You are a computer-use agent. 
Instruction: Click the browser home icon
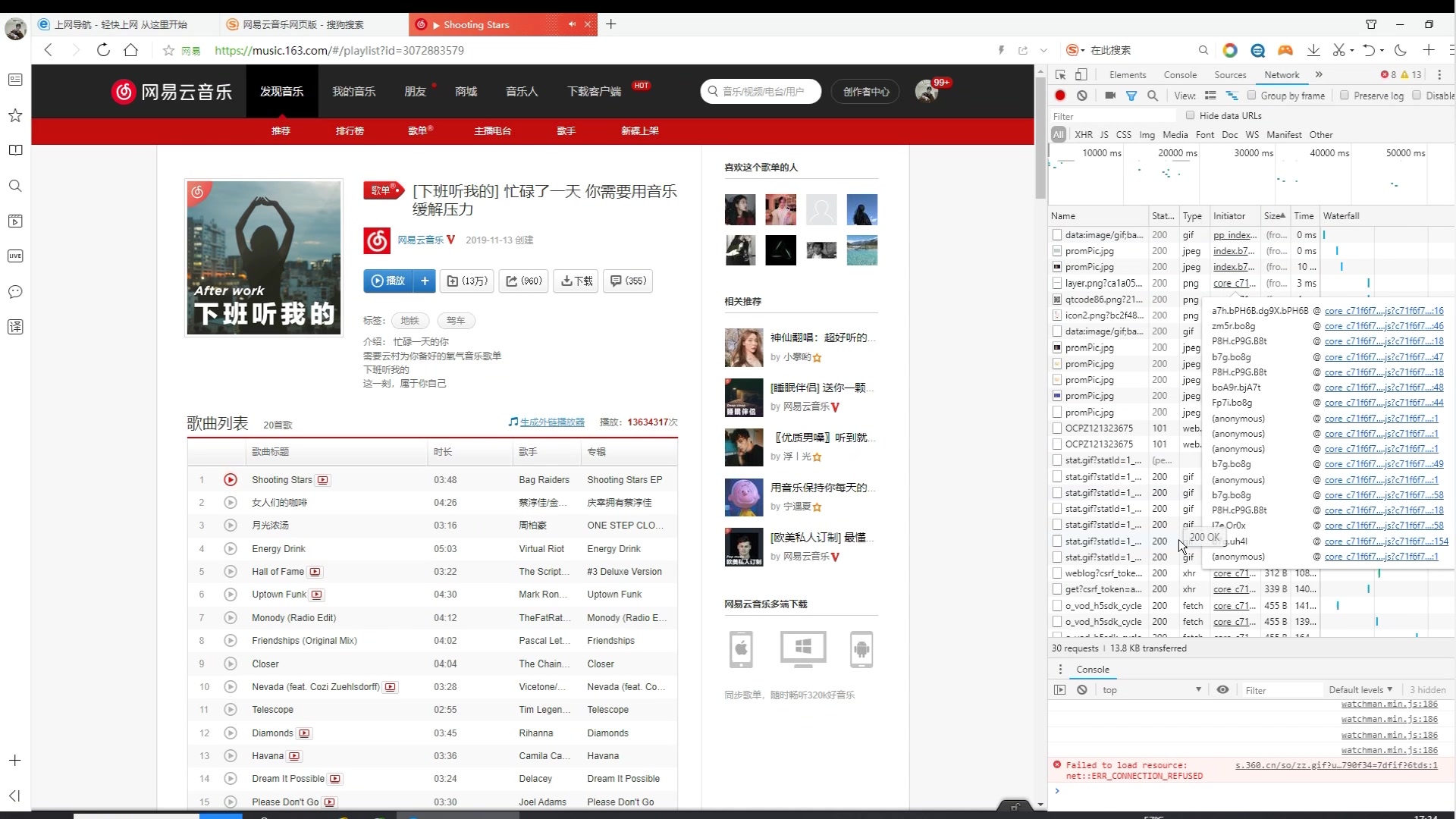point(131,50)
